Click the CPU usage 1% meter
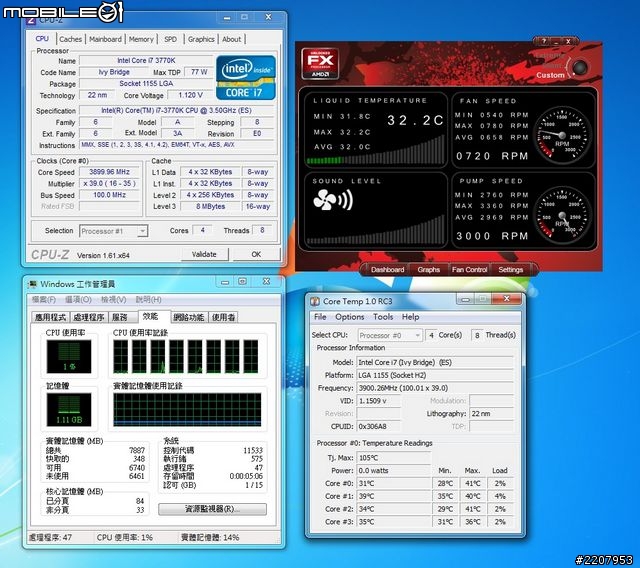The height and width of the screenshot is (568, 640). tap(69, 357)
